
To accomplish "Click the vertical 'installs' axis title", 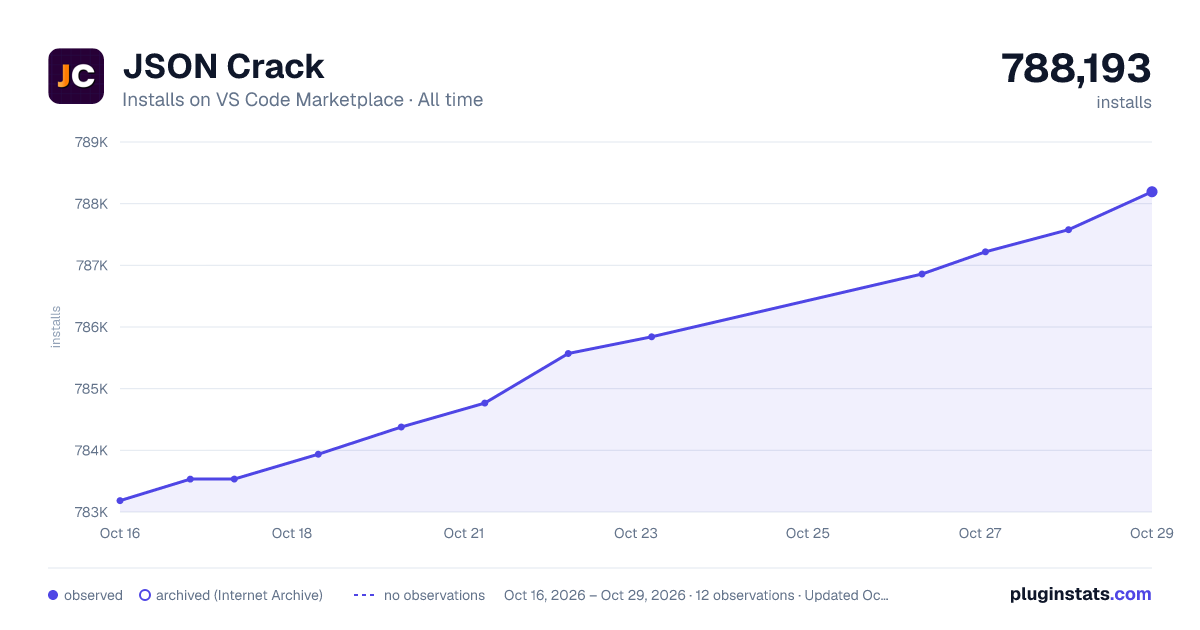I will click(x=56, y=327).
